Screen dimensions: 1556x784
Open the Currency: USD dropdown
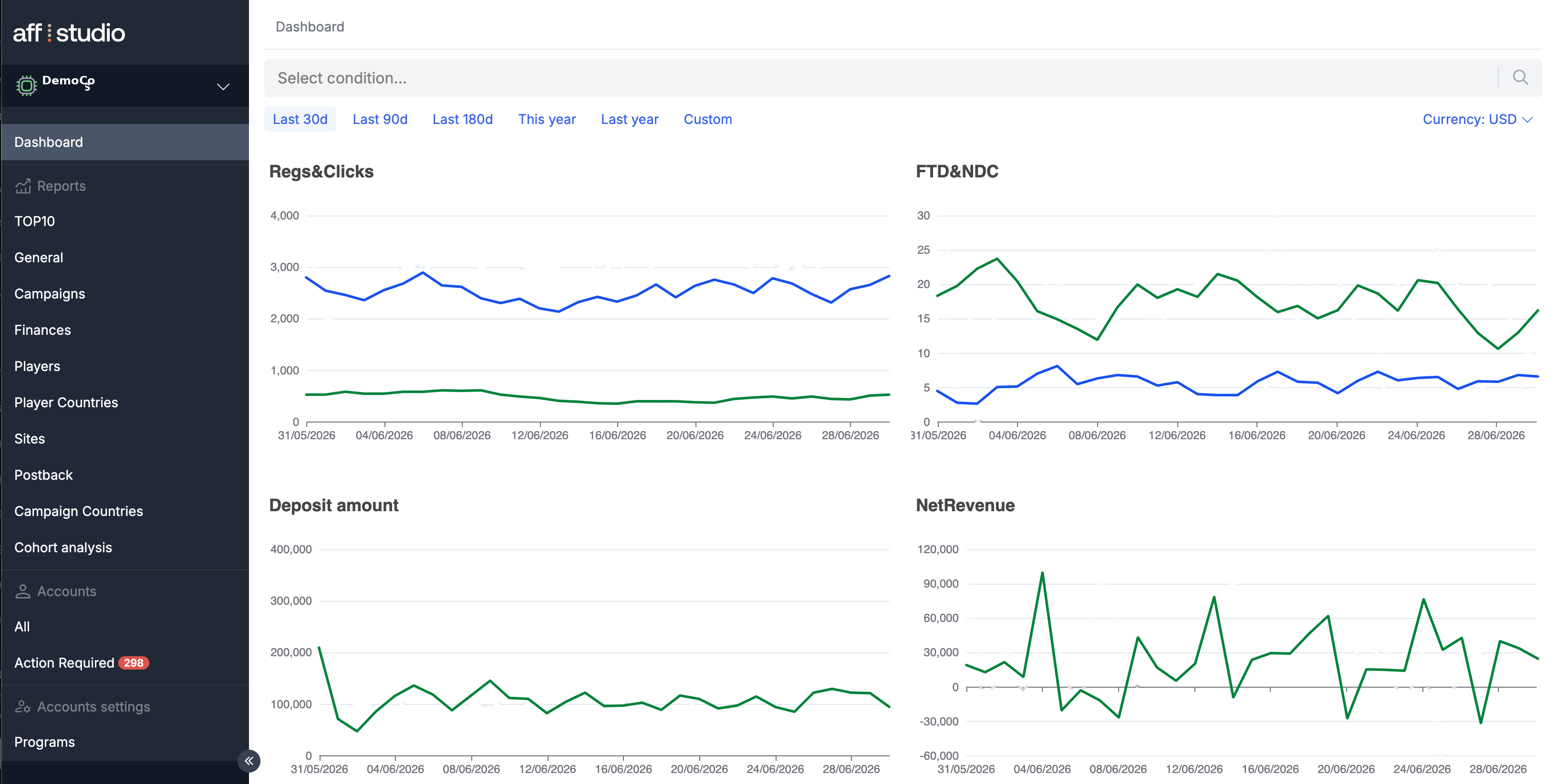click(1477, 119)
